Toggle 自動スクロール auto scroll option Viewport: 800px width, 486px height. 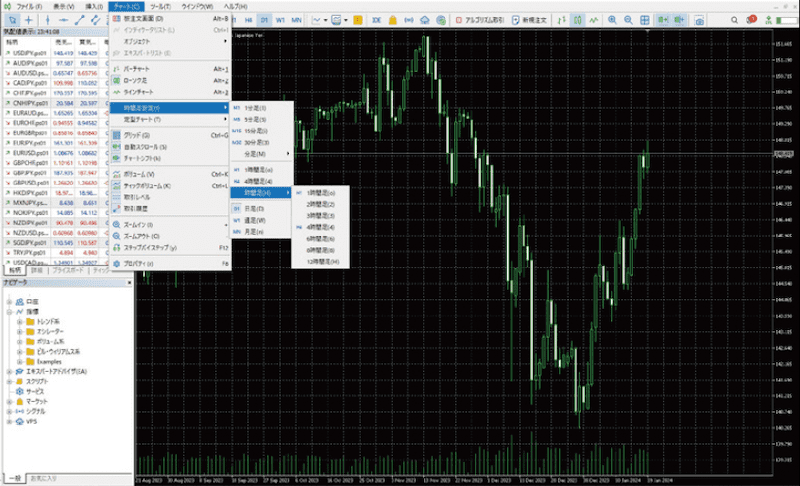(x=146, y=147)
